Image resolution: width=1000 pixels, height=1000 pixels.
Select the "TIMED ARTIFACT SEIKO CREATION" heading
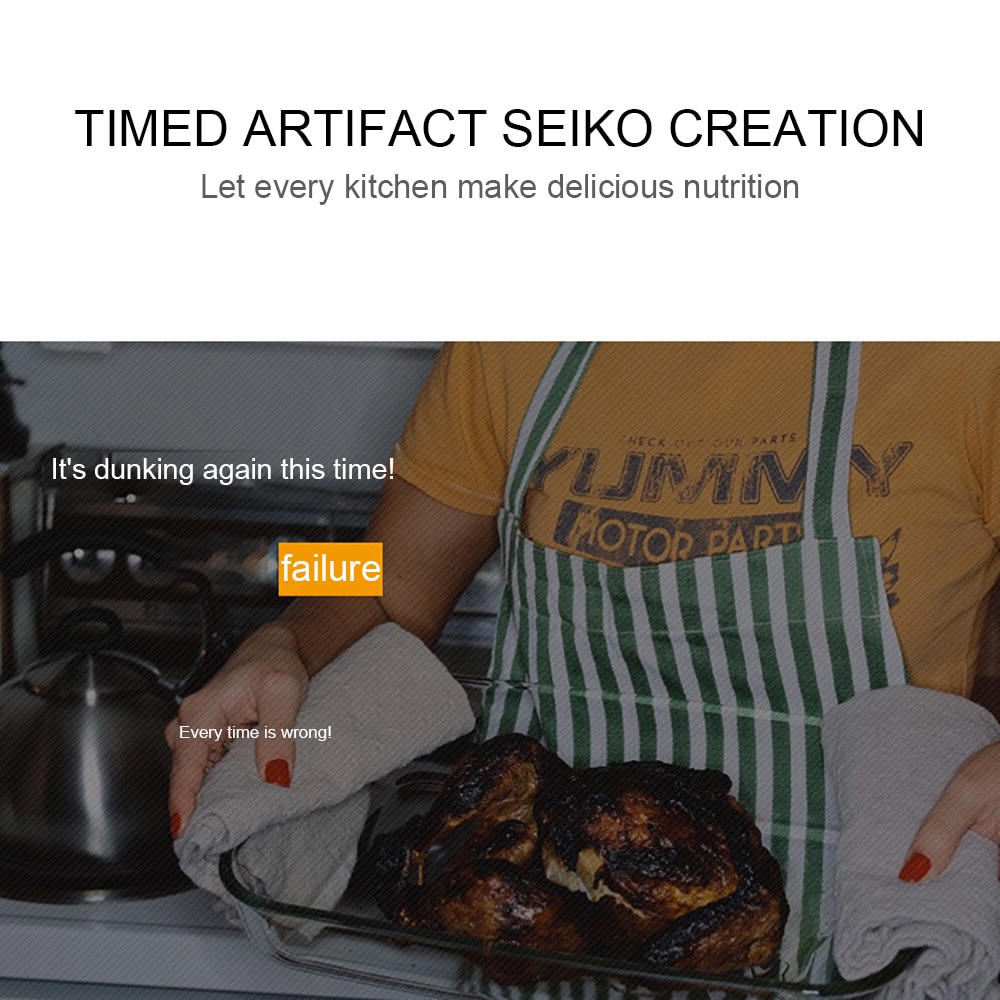(x=499, y=128)
